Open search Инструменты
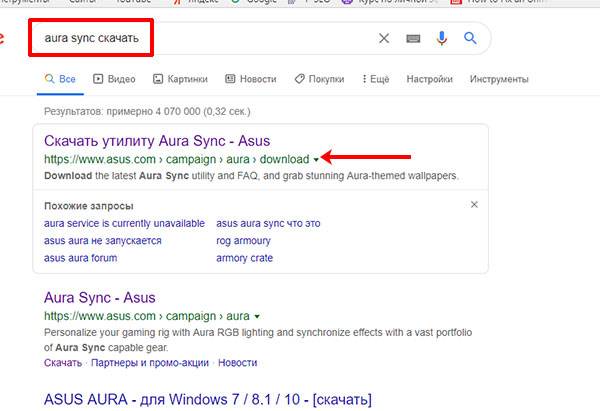Image resolution: width=600 pixels, height=411 pixels. [x=499, y=79]
